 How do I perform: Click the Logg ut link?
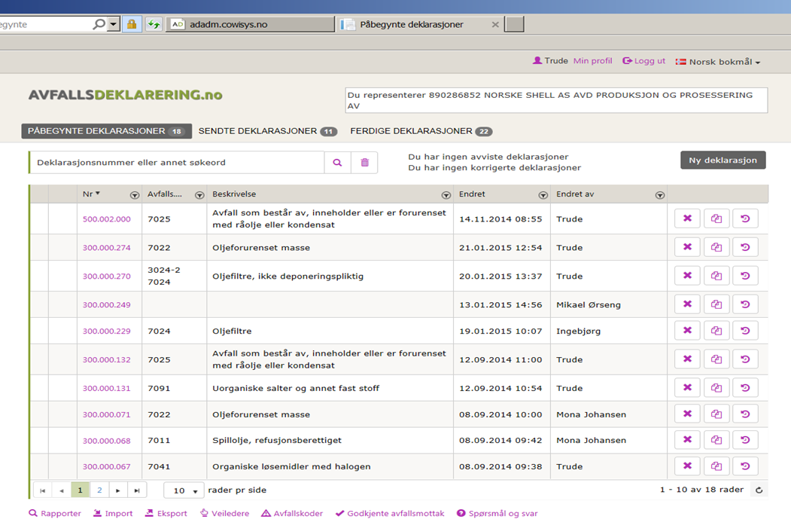(644, 61)
